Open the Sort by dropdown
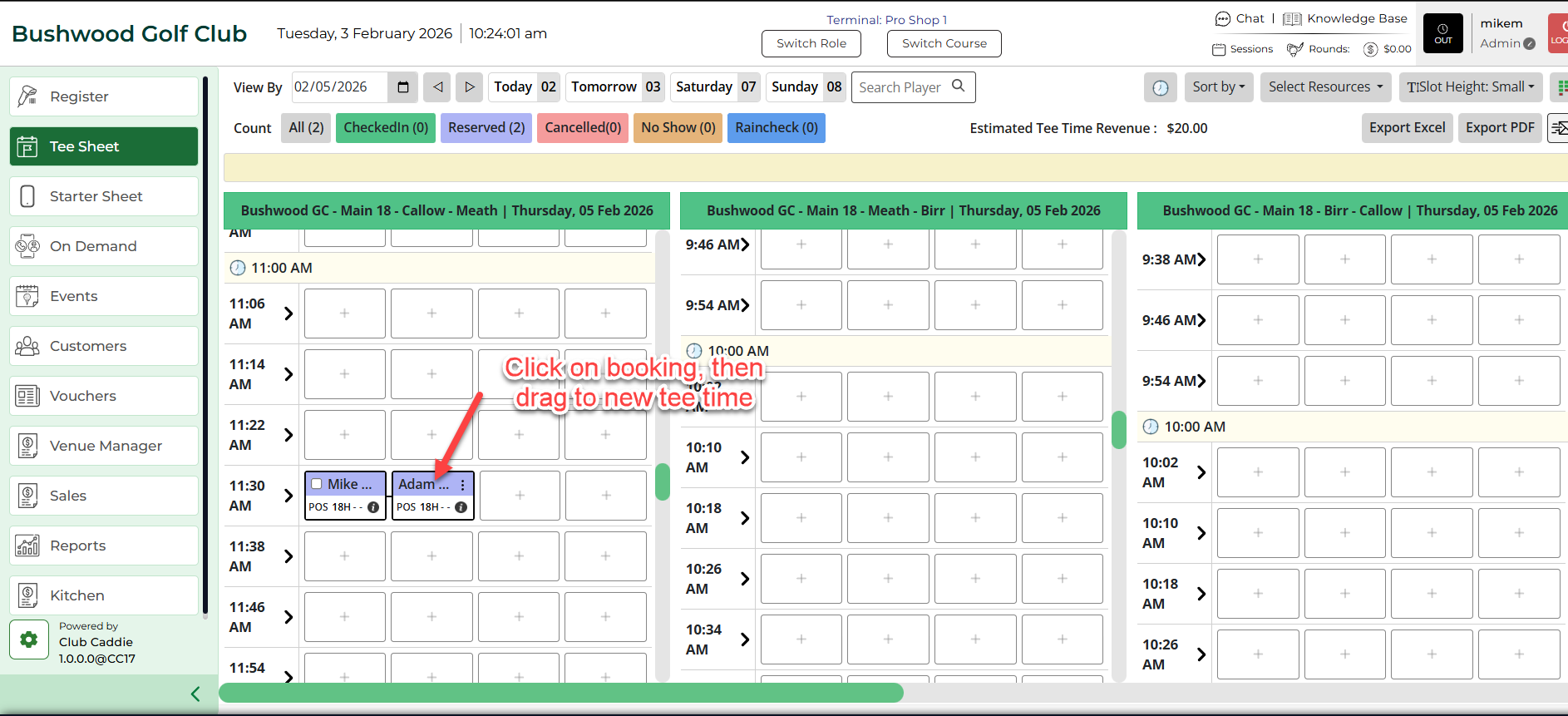 pyautogui.click(x=1219, y=87)
